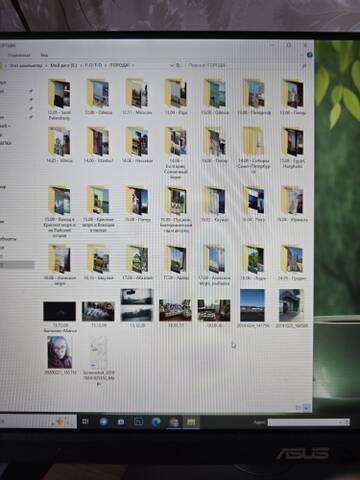Open the Share ribbon tab
Screen dimensions: 360x480
(x=19, y=55)
